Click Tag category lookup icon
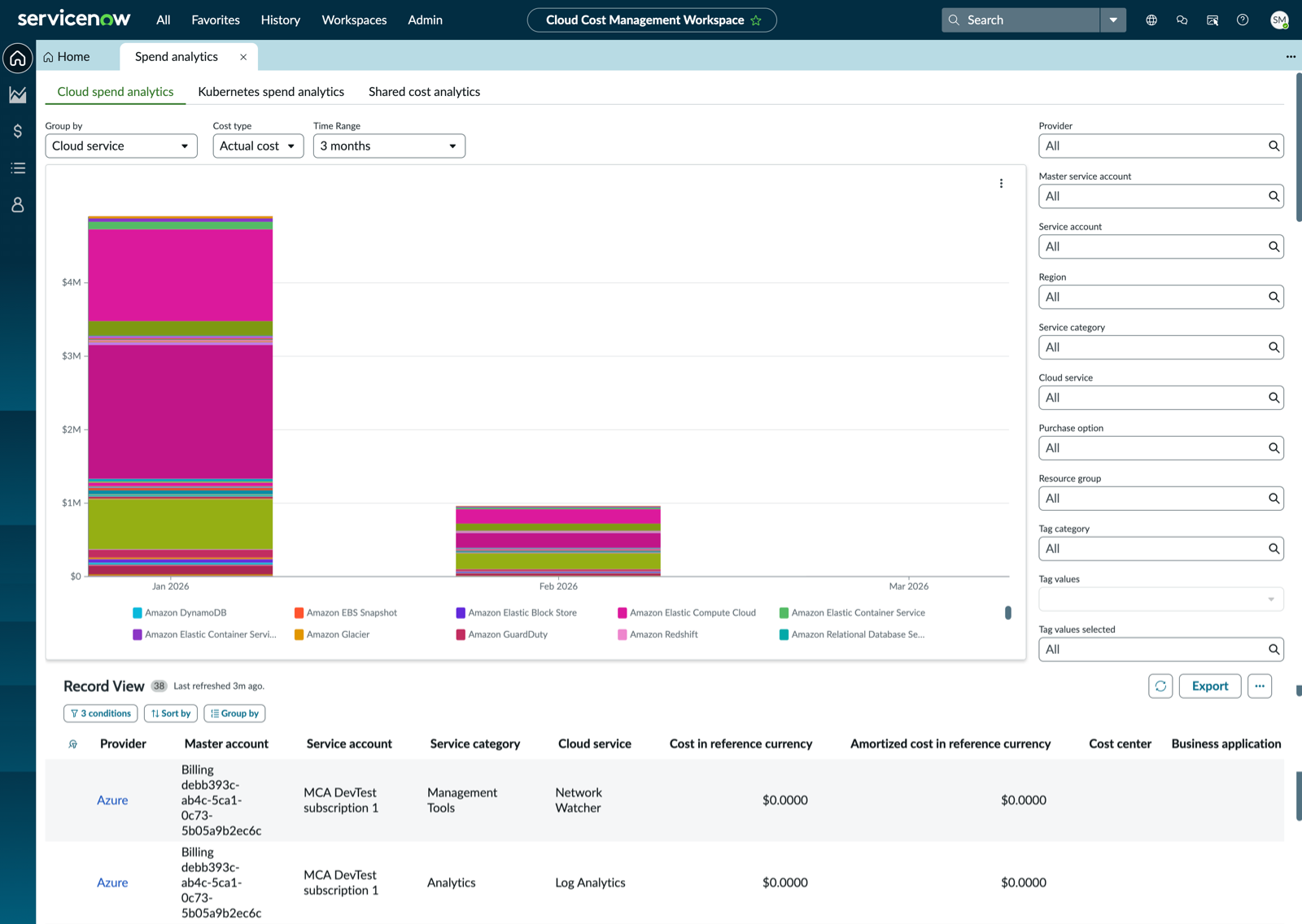1302x924 pixels. pos(1274,549)
